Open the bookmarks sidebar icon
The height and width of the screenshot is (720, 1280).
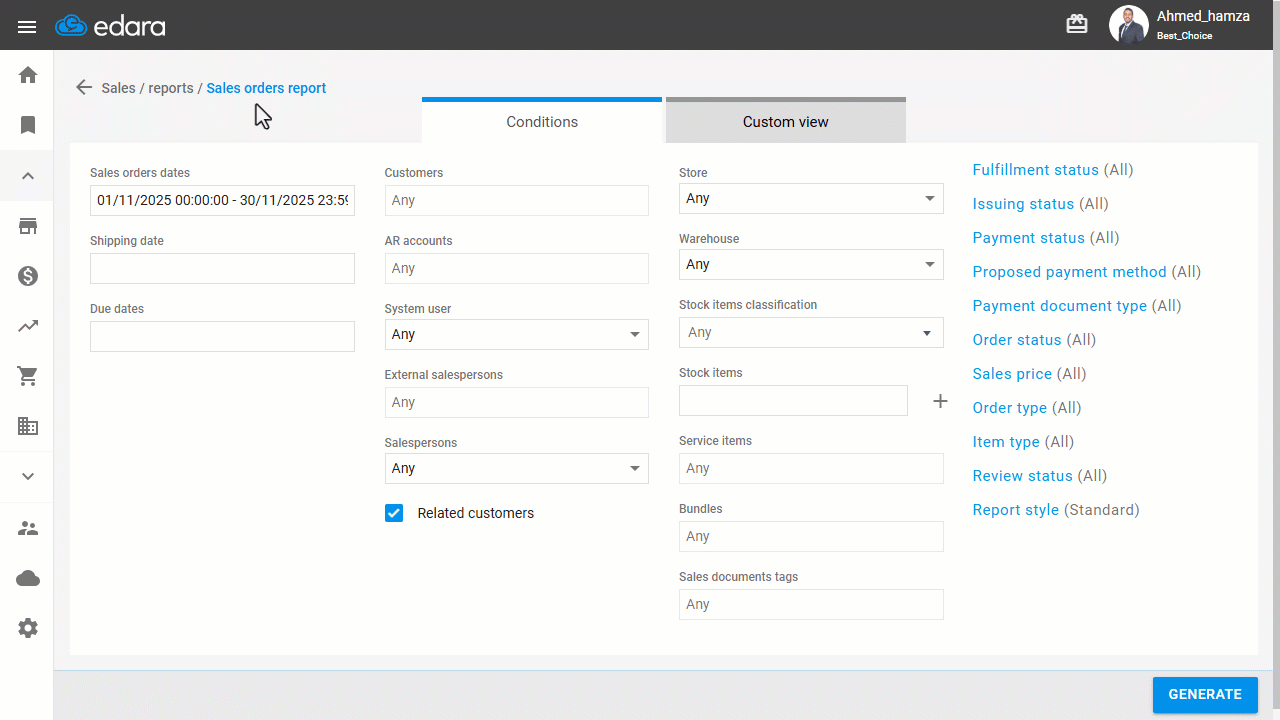pyautogui.click(x=28, y=125)
